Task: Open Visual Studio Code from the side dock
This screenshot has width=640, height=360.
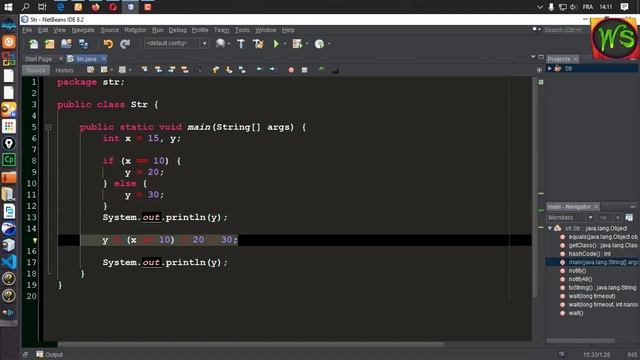Action: click(9, 262)
